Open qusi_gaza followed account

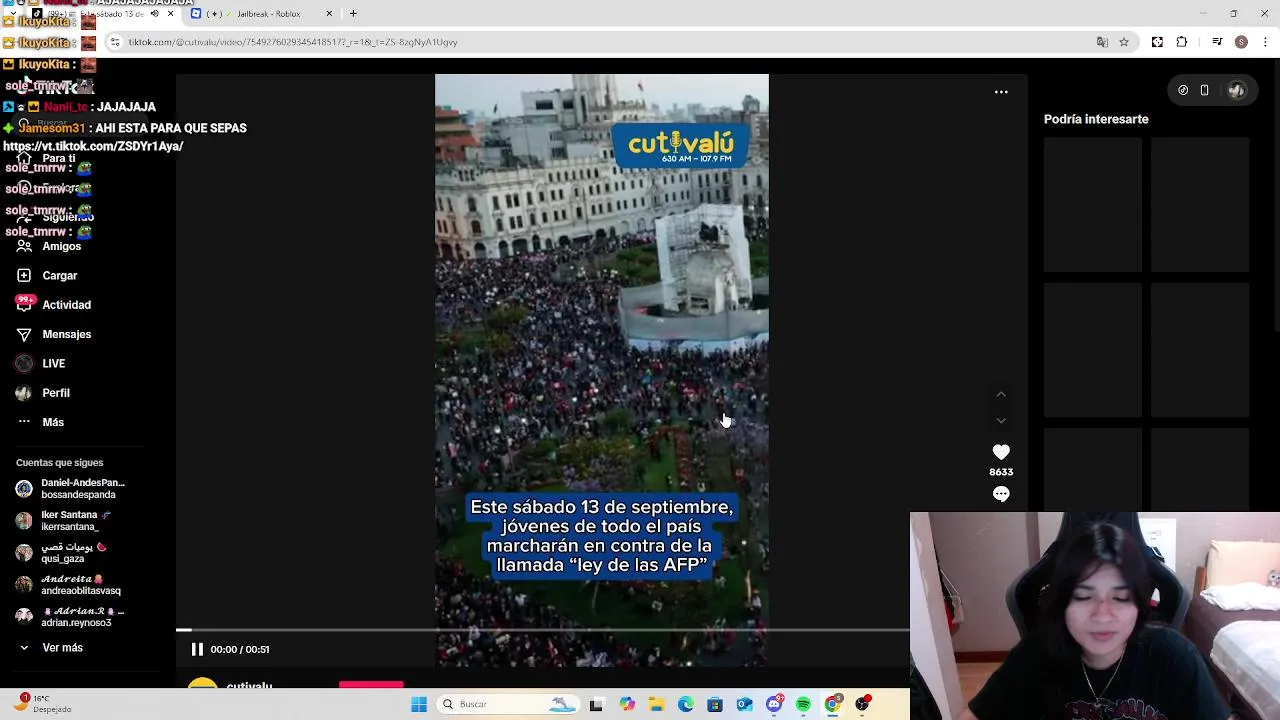click(62, 553)
